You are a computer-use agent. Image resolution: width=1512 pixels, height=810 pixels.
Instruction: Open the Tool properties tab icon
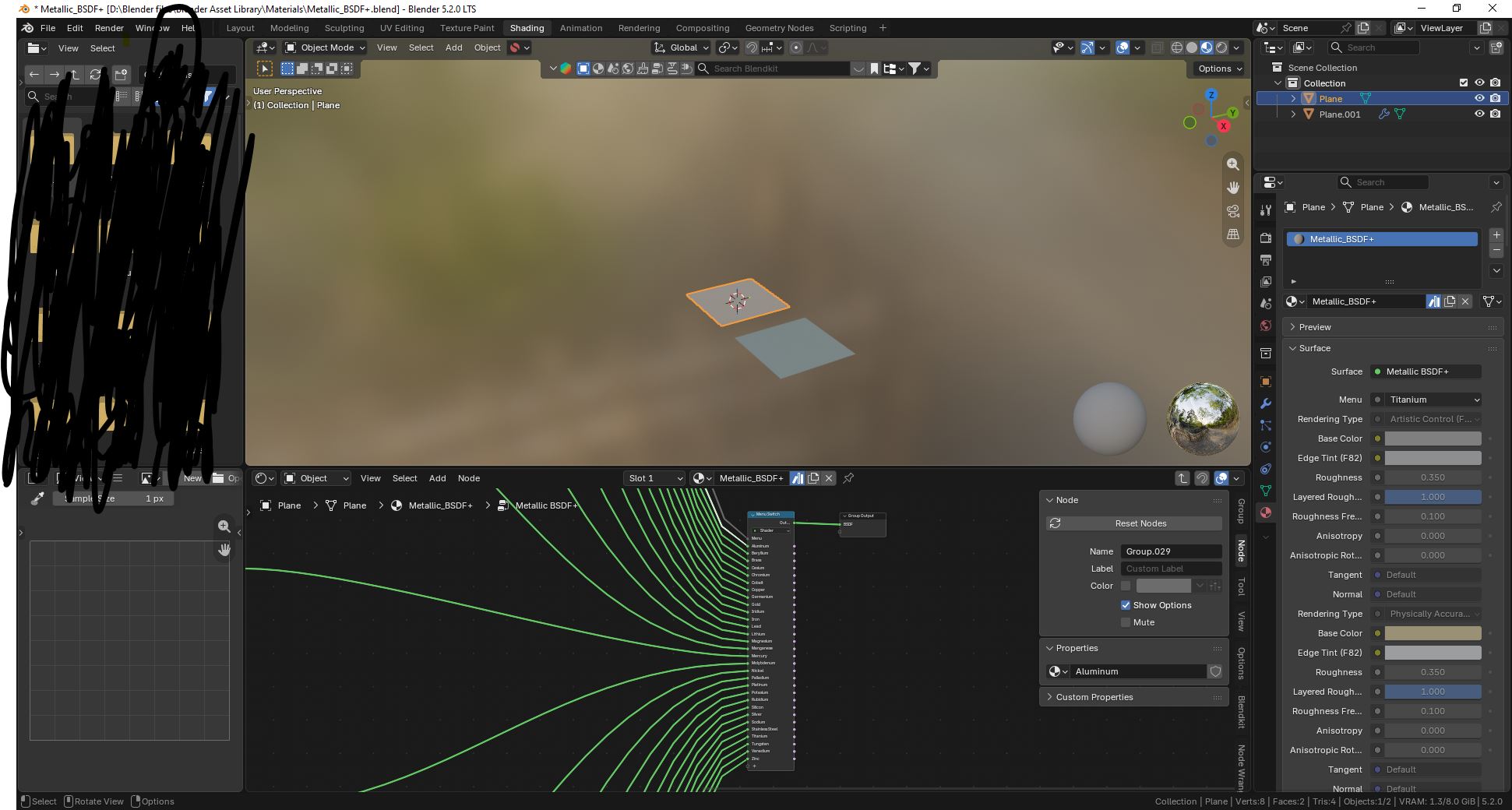pyautogui.click(x=1266, y=210)
